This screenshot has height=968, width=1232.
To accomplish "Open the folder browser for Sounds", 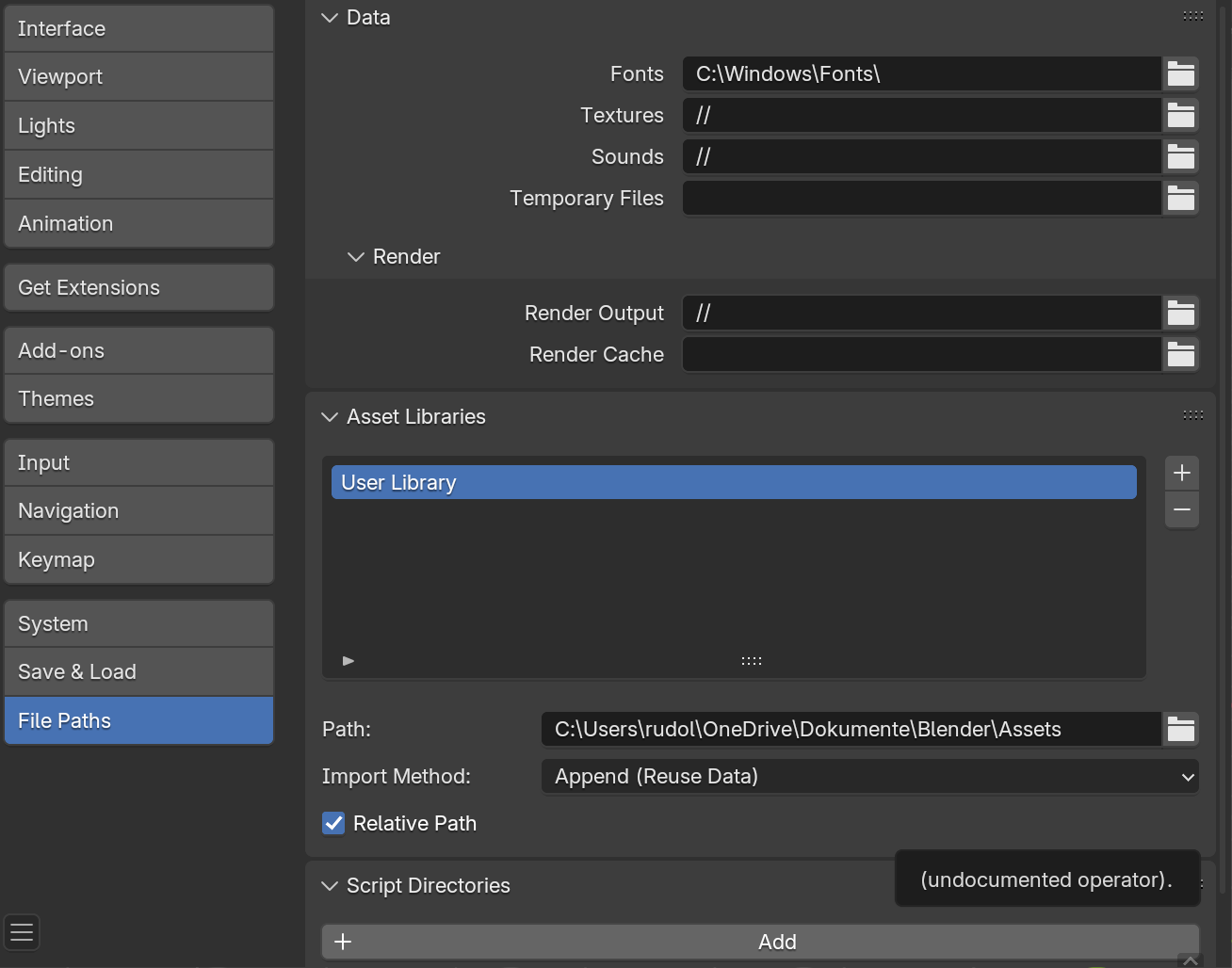I will point(1181,156).
